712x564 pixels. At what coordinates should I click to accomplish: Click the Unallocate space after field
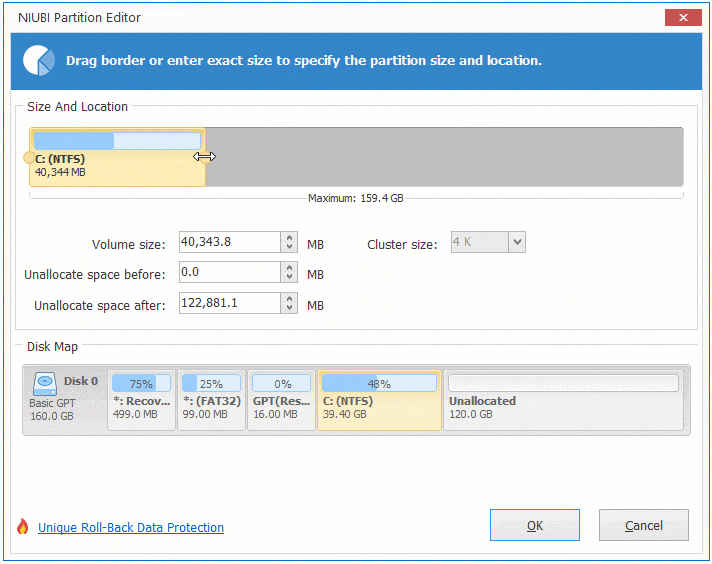[x=230, y=303]
